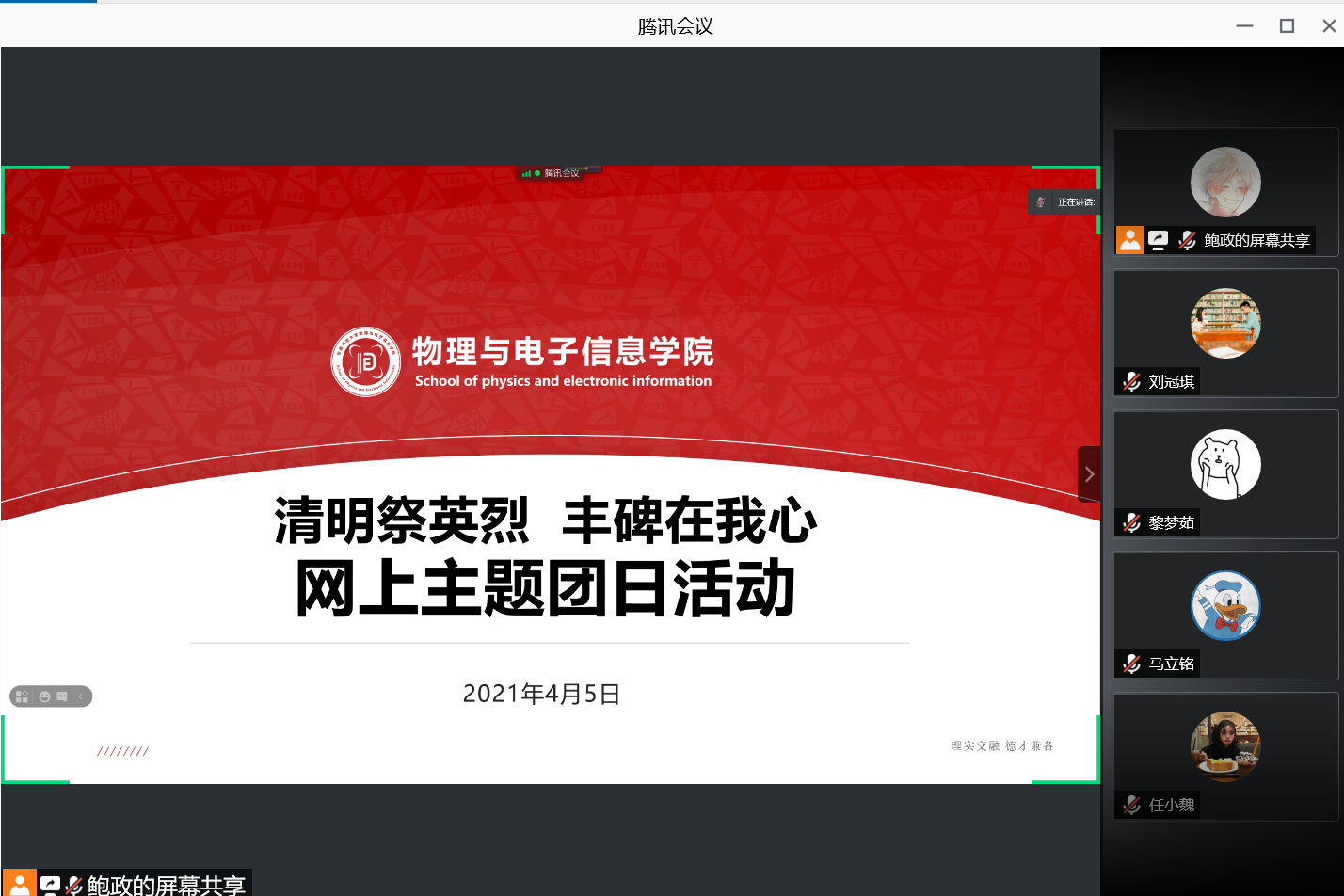Screen dimensions: 1344x896
Task: Click muted microphone icon next to 黎梦茹
Action: tap(1132, 522)
